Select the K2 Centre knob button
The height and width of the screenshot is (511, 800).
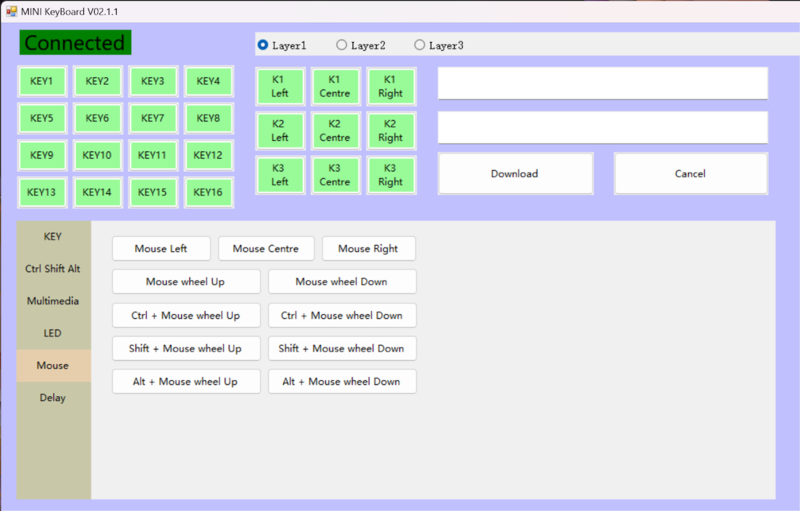[335, 130]
